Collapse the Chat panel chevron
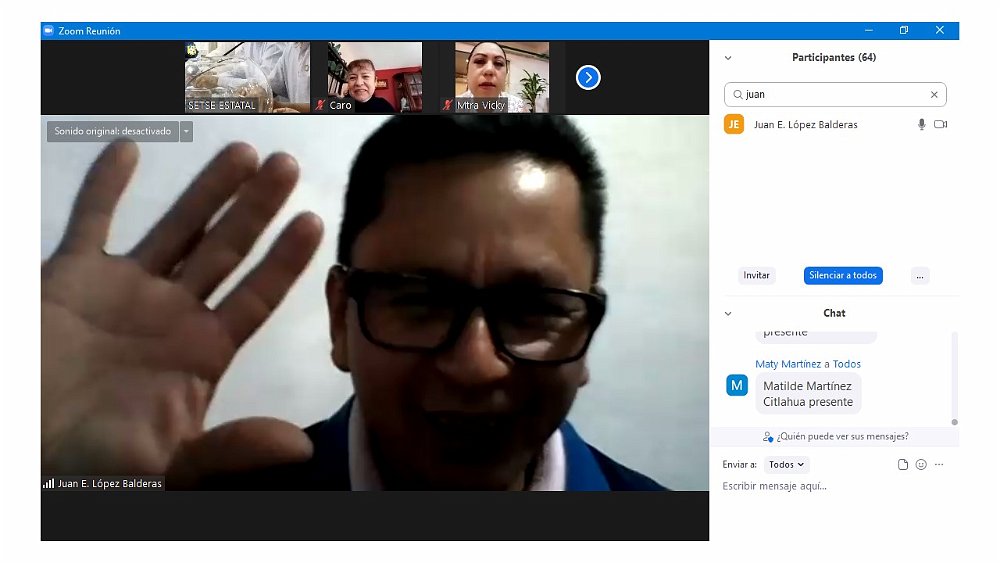The width and height of the screenshot is (1000, 563). pyautogui.click(x=728, y=313)
